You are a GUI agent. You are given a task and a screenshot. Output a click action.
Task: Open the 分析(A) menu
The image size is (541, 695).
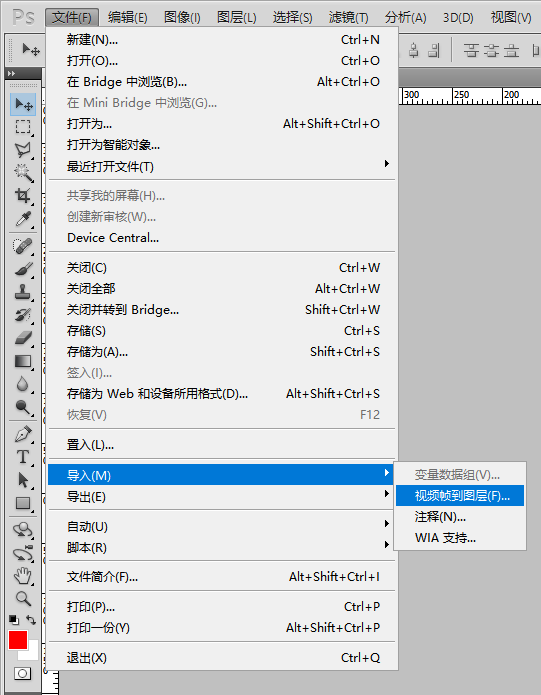point(405,17)
